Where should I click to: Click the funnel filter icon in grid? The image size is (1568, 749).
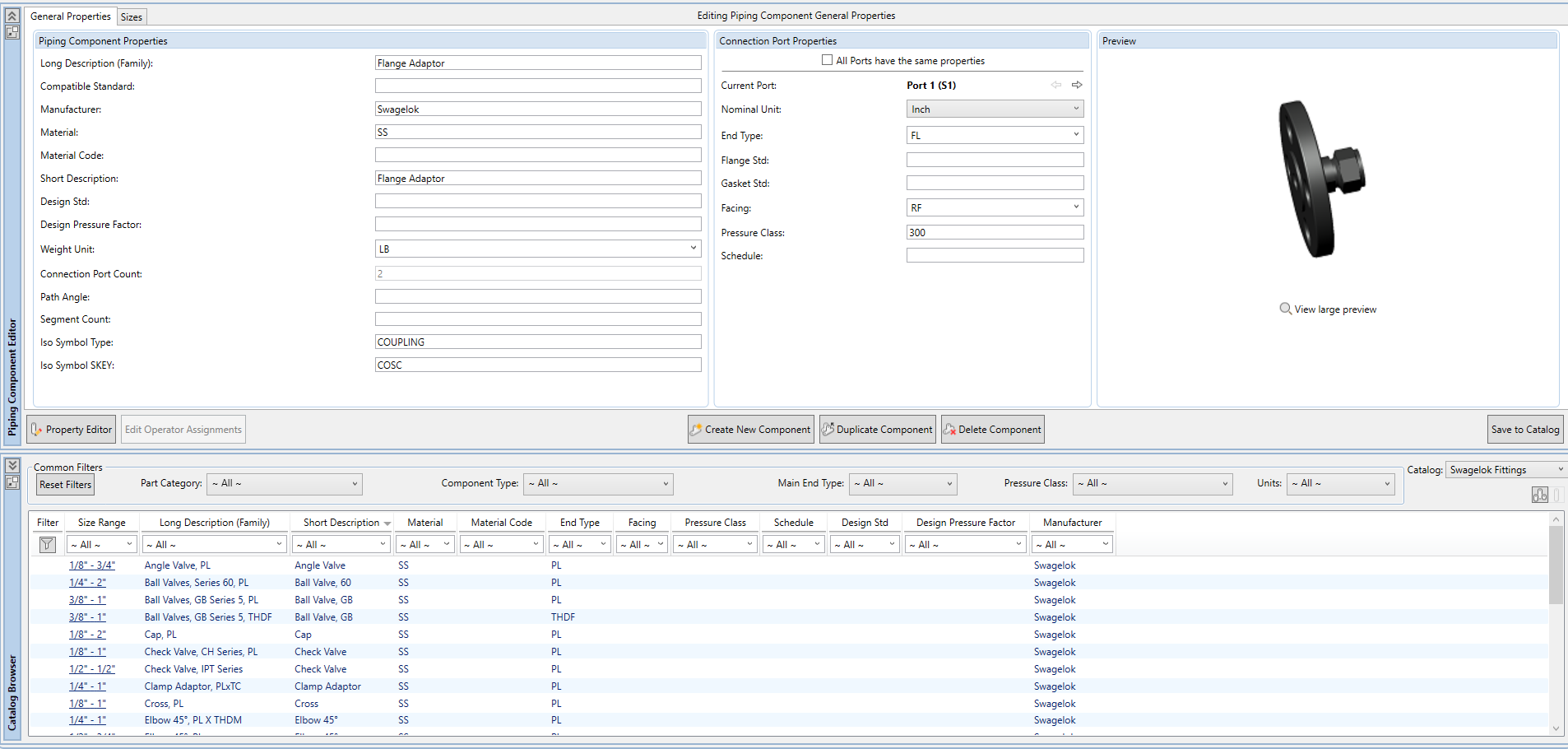click(47, 544)
